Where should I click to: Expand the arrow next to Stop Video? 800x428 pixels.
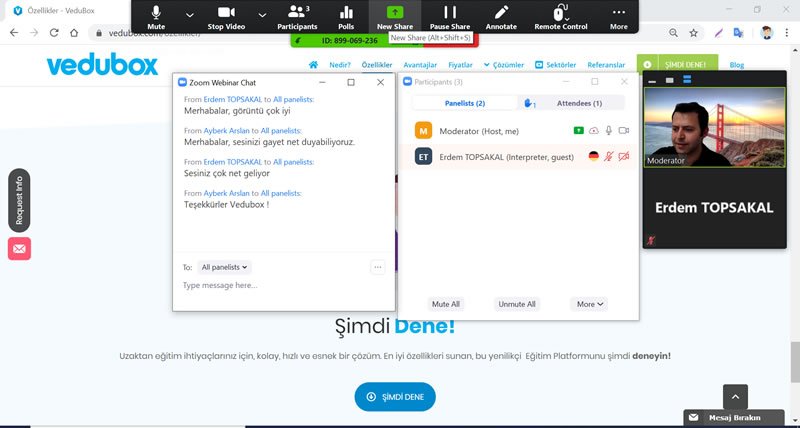tap(262, 15)
